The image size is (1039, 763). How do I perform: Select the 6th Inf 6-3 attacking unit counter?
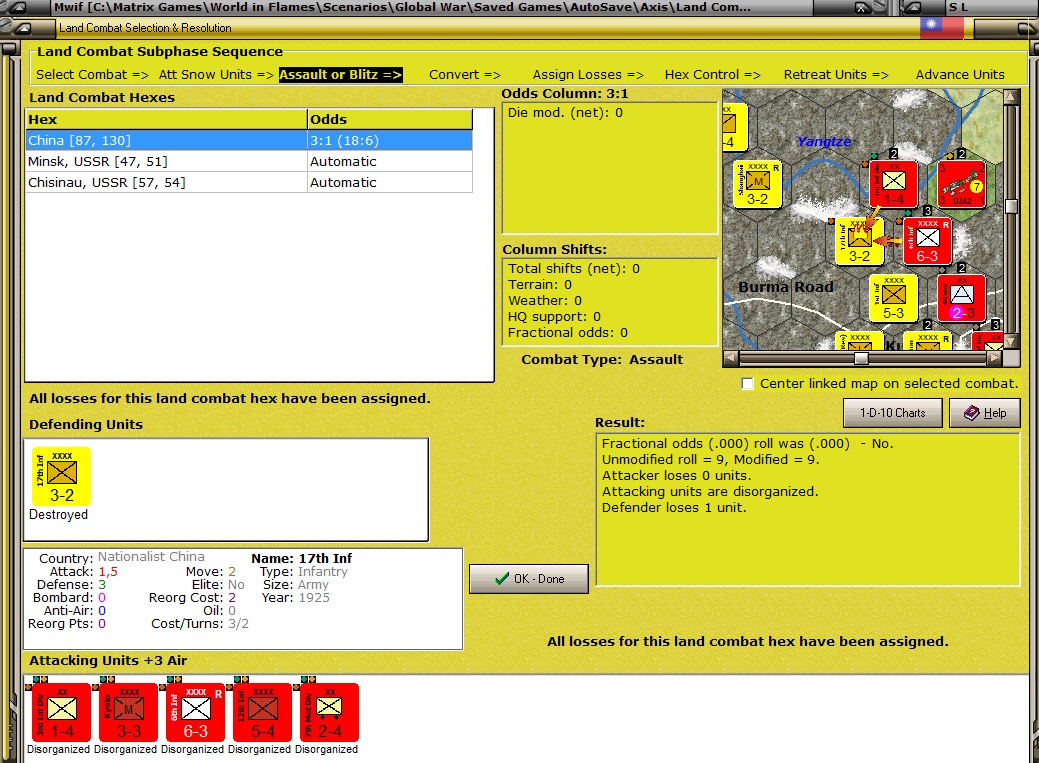tap(195, 713)
